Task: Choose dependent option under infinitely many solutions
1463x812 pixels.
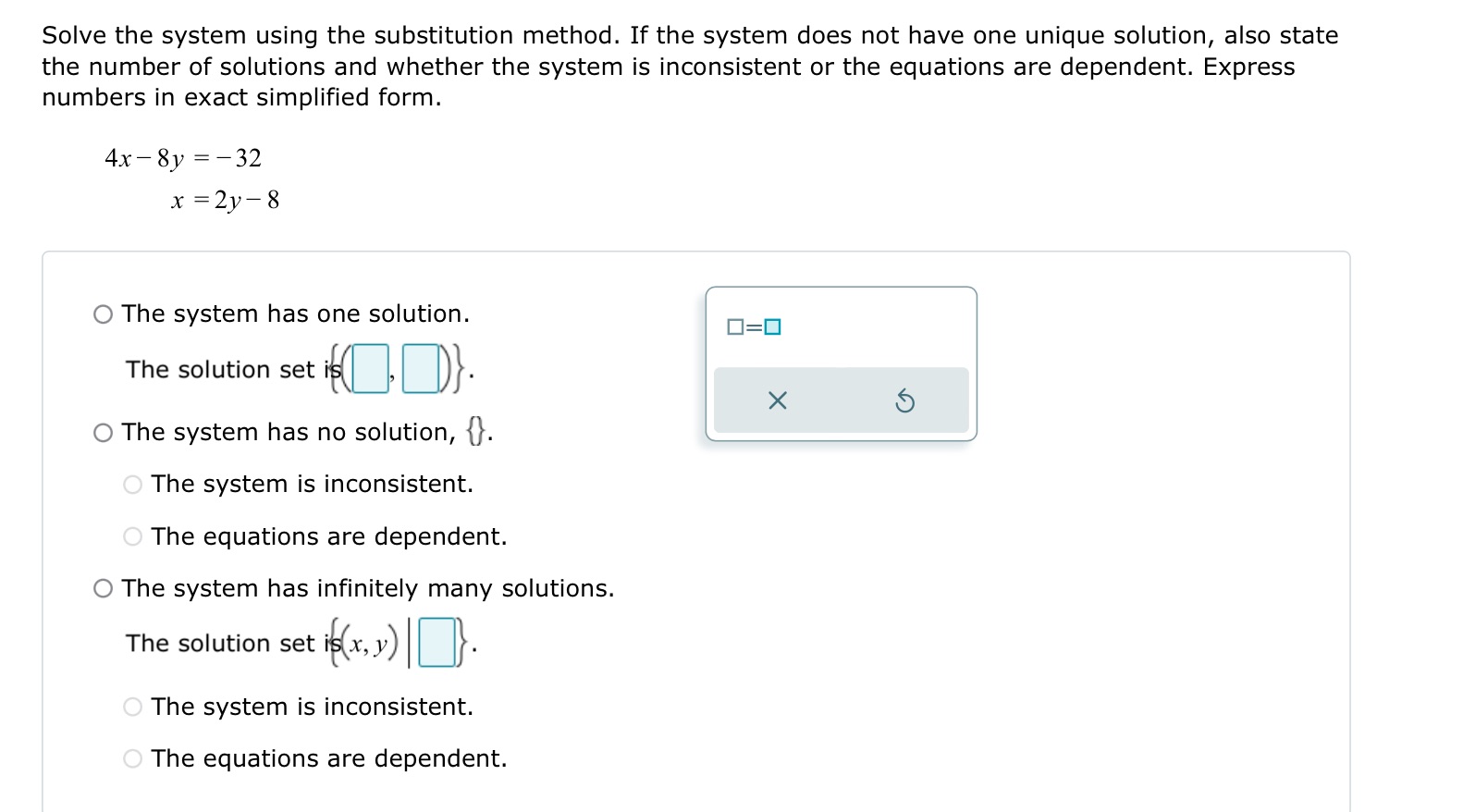Action: pos(132,757)
